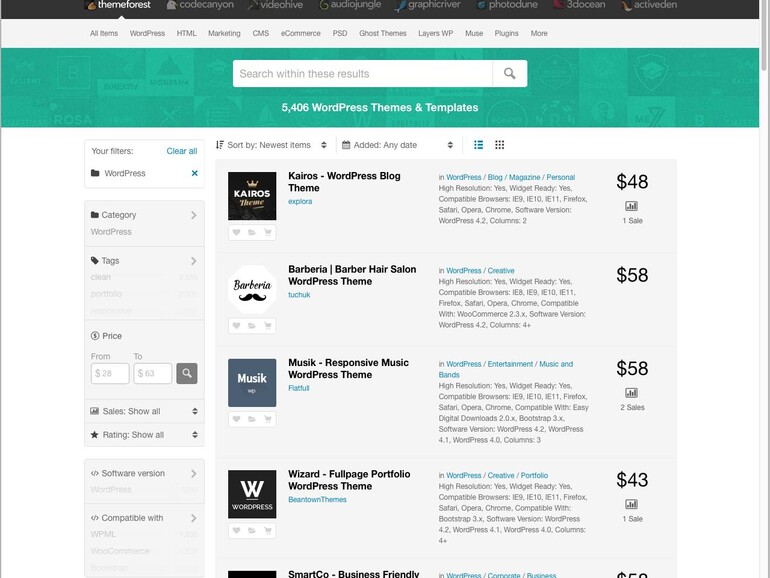Open activeden site in top bar
This screenshot has height=578, width=770.
pyautogui.click(x=649, y=5)
